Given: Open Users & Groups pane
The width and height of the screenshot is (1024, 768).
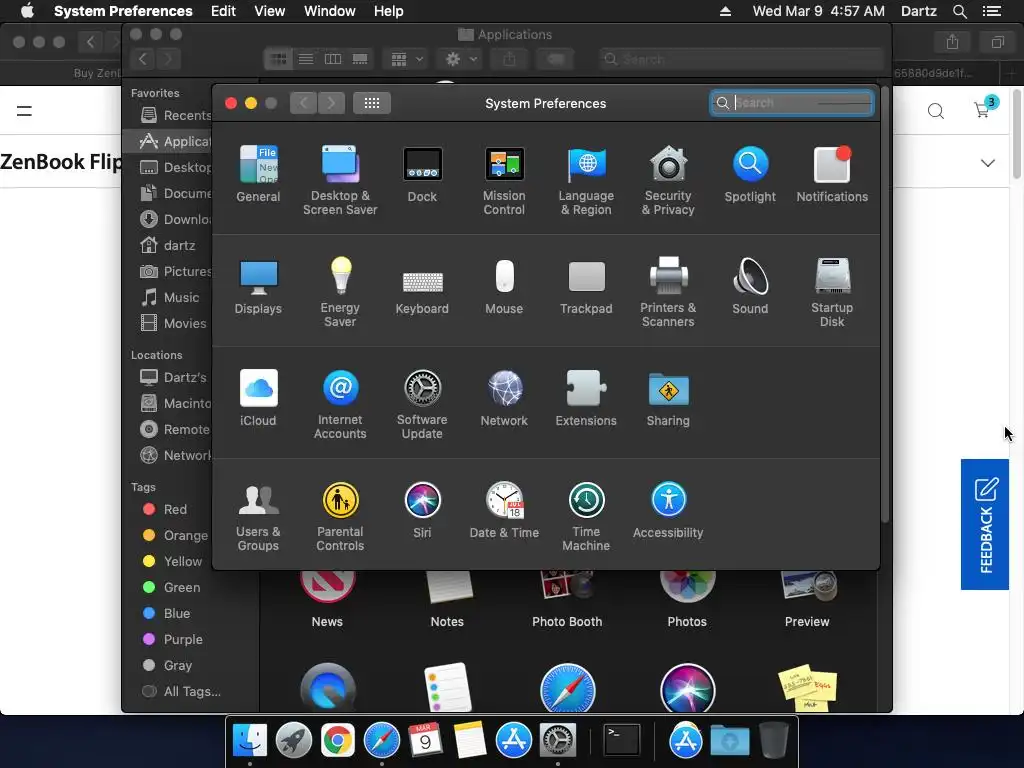Looking at the screenshot, I should tap(258, 517).
